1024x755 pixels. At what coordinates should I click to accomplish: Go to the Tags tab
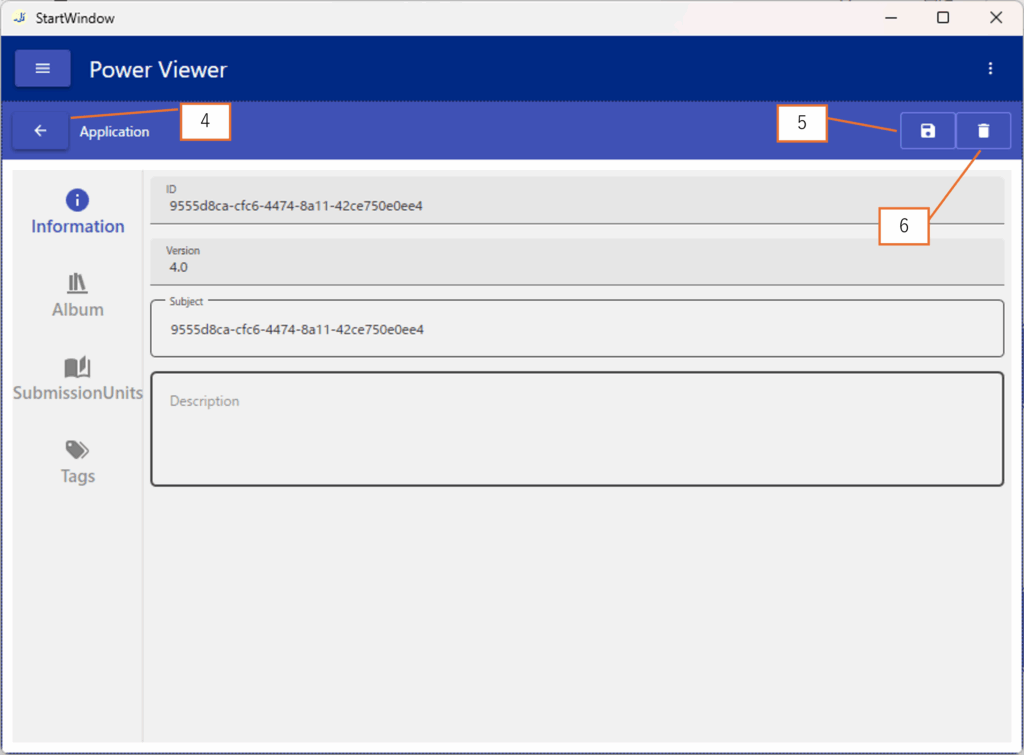pyautogui.click(x=77, y=461)
